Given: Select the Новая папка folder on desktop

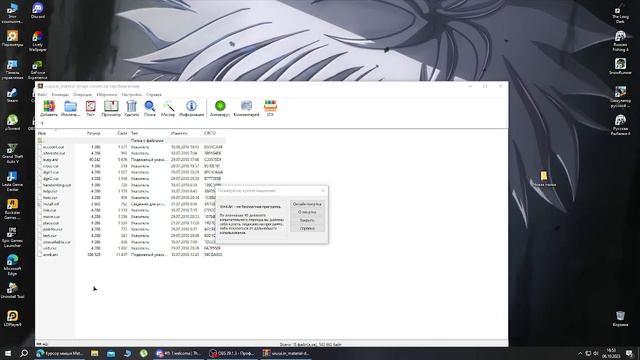Looking at the screenshot, I should 544,179.
